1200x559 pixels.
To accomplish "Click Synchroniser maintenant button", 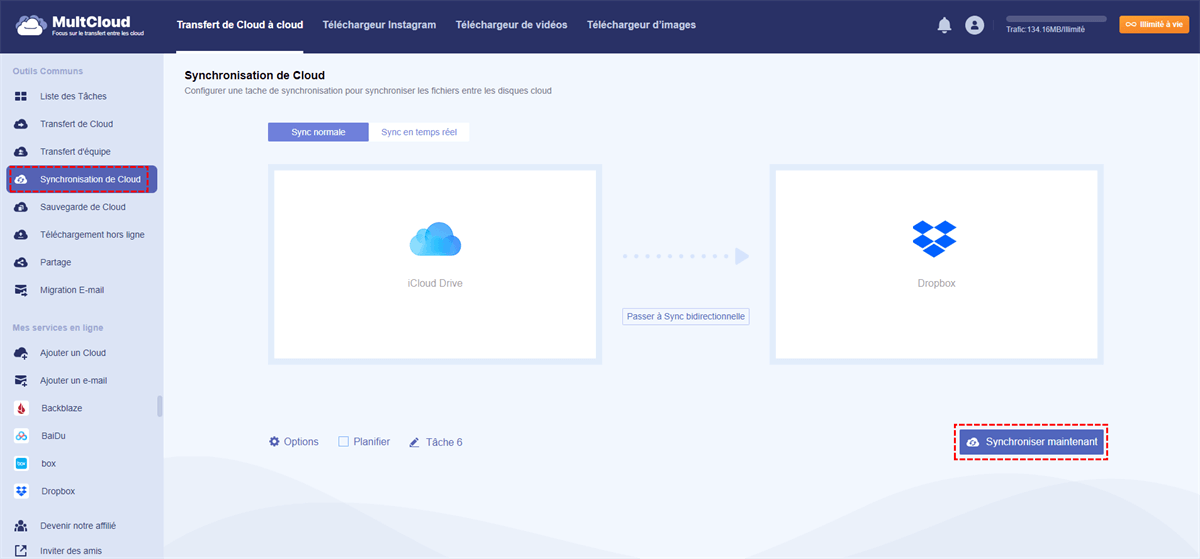I will (1032, 442).
